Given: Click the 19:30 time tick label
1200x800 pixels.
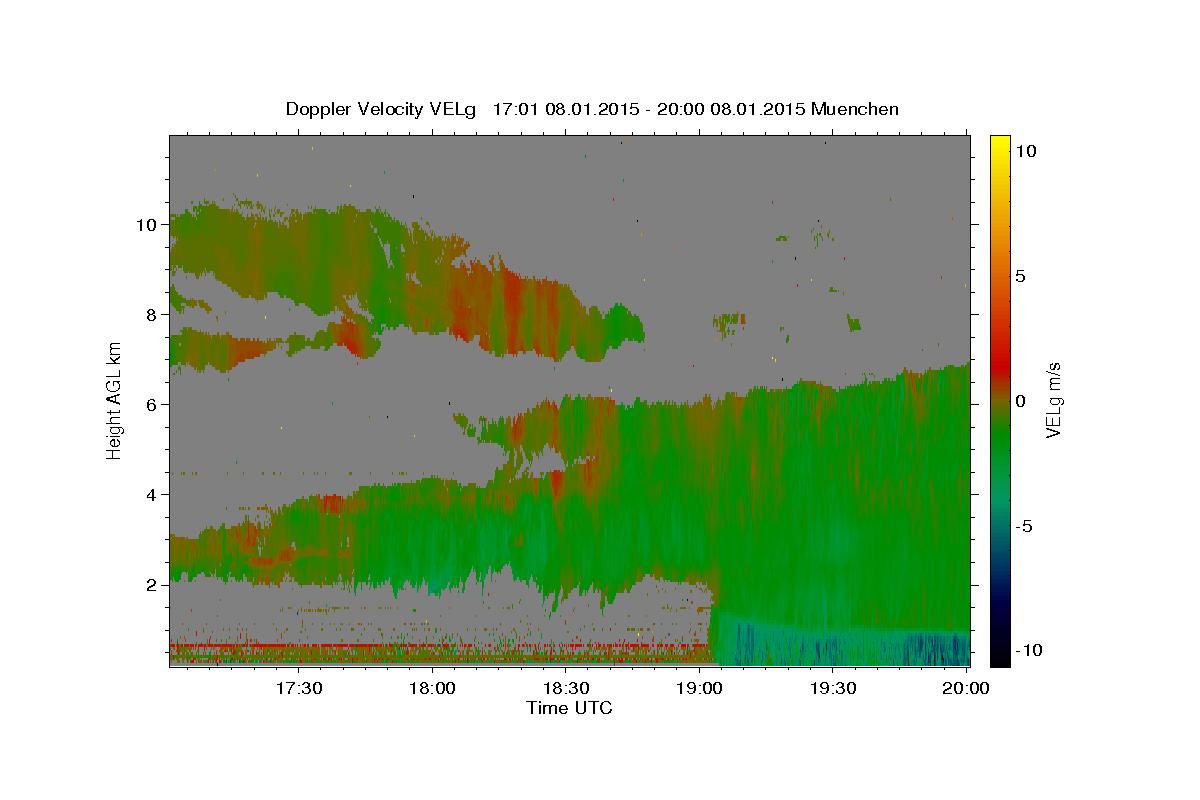Looking at the screenshot, I should (832, 688).
